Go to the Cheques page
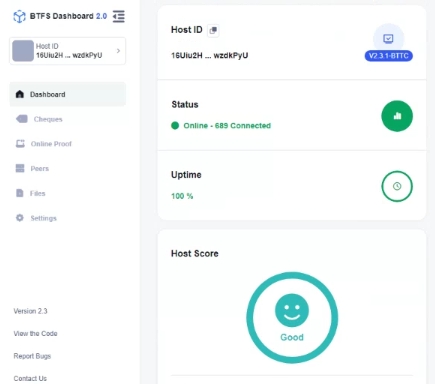This screenshot has width=435, height=384. tap(48, 119)
